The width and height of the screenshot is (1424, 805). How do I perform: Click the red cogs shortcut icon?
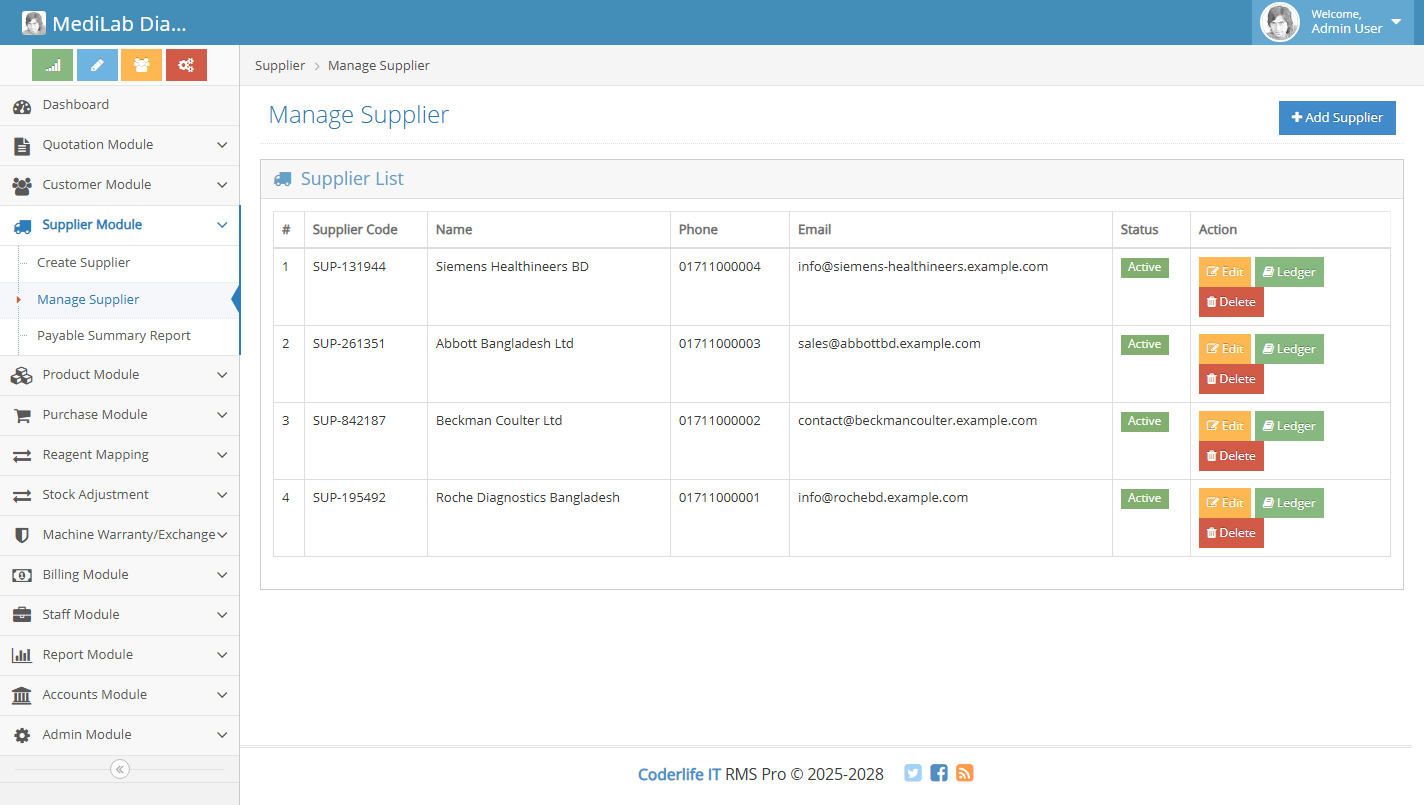tap(186, 65)
